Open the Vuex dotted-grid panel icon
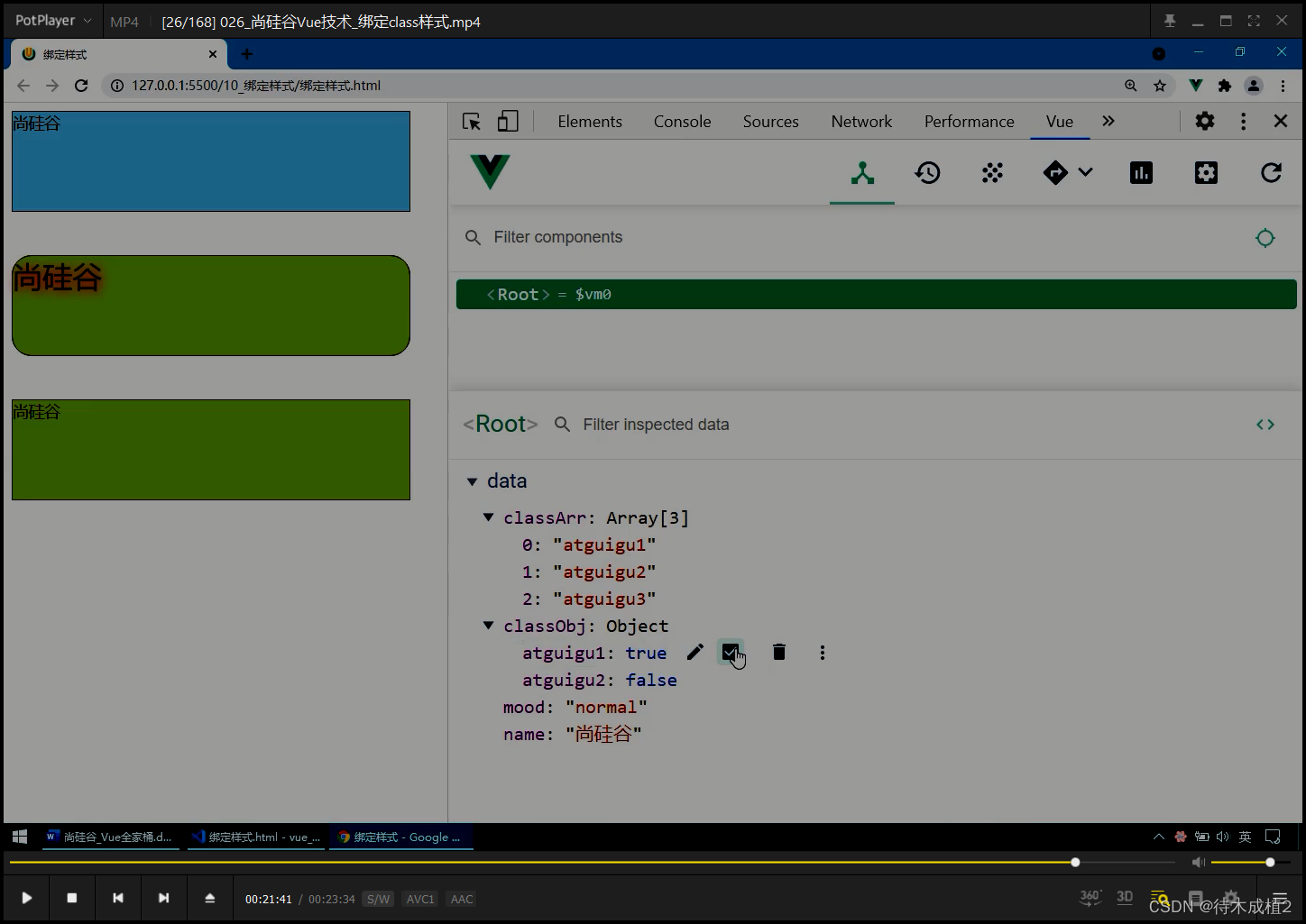The image size is (1306, 924). (992, 173)
